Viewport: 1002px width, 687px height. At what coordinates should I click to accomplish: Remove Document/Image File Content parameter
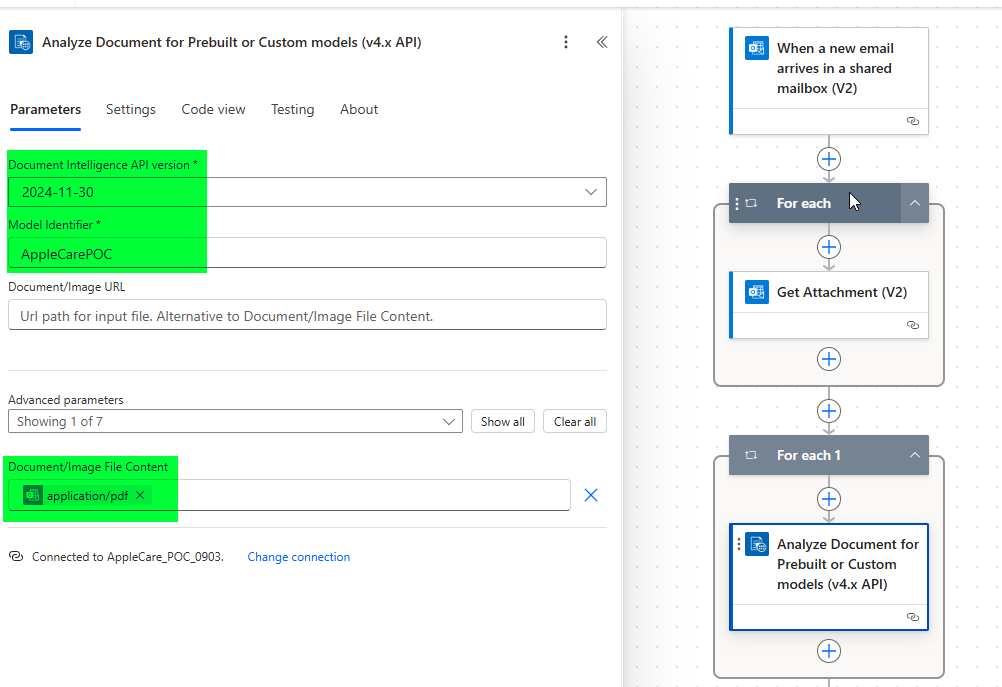(x=590, y=495)
